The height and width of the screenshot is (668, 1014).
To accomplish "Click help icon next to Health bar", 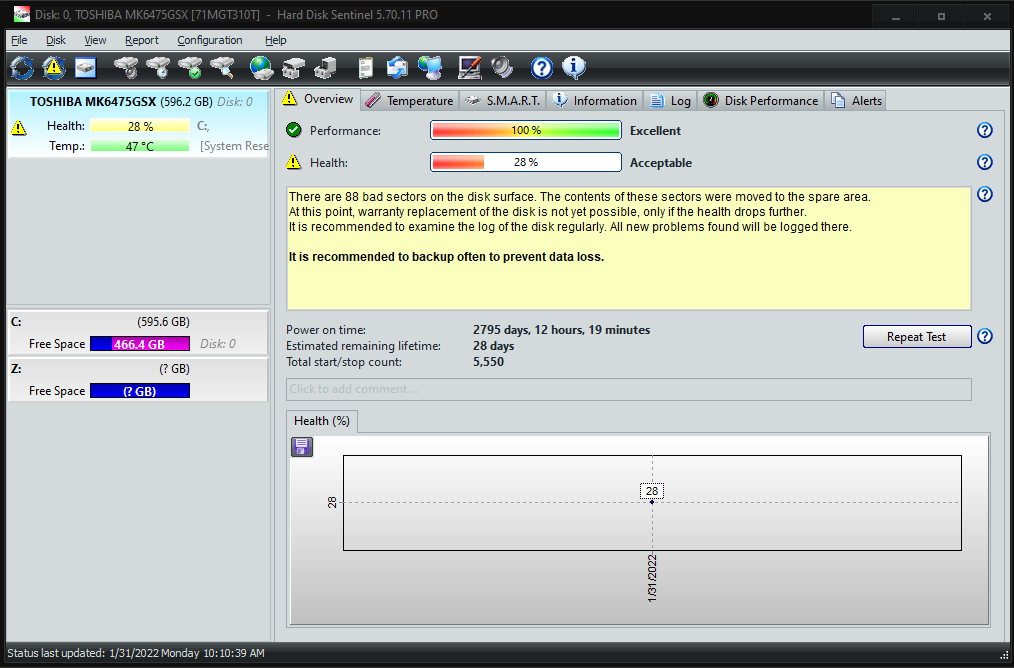I will pyautogui.click(x=984, y=162).
